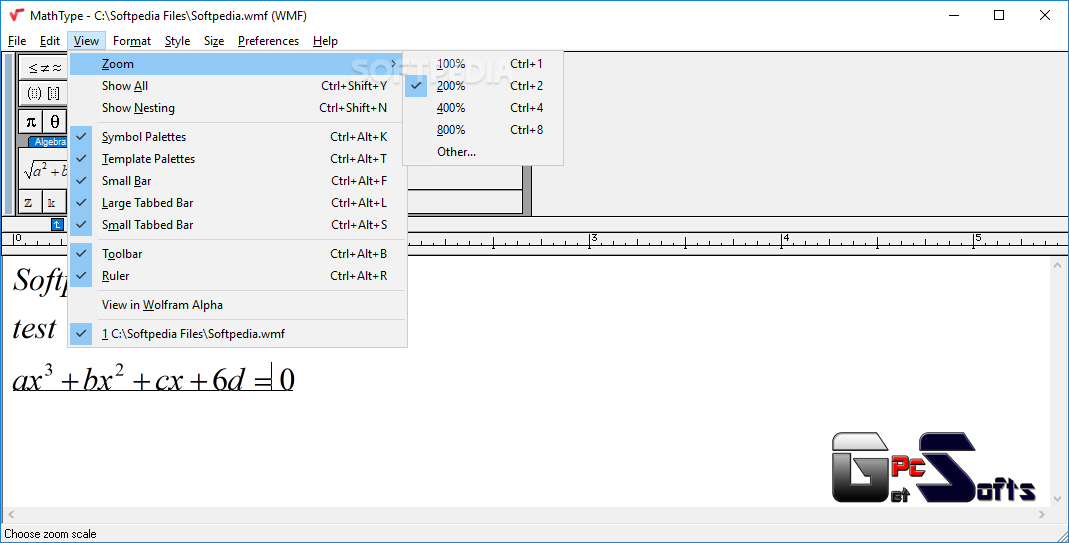Insert the theta symbol from small bar

[55, 121]
